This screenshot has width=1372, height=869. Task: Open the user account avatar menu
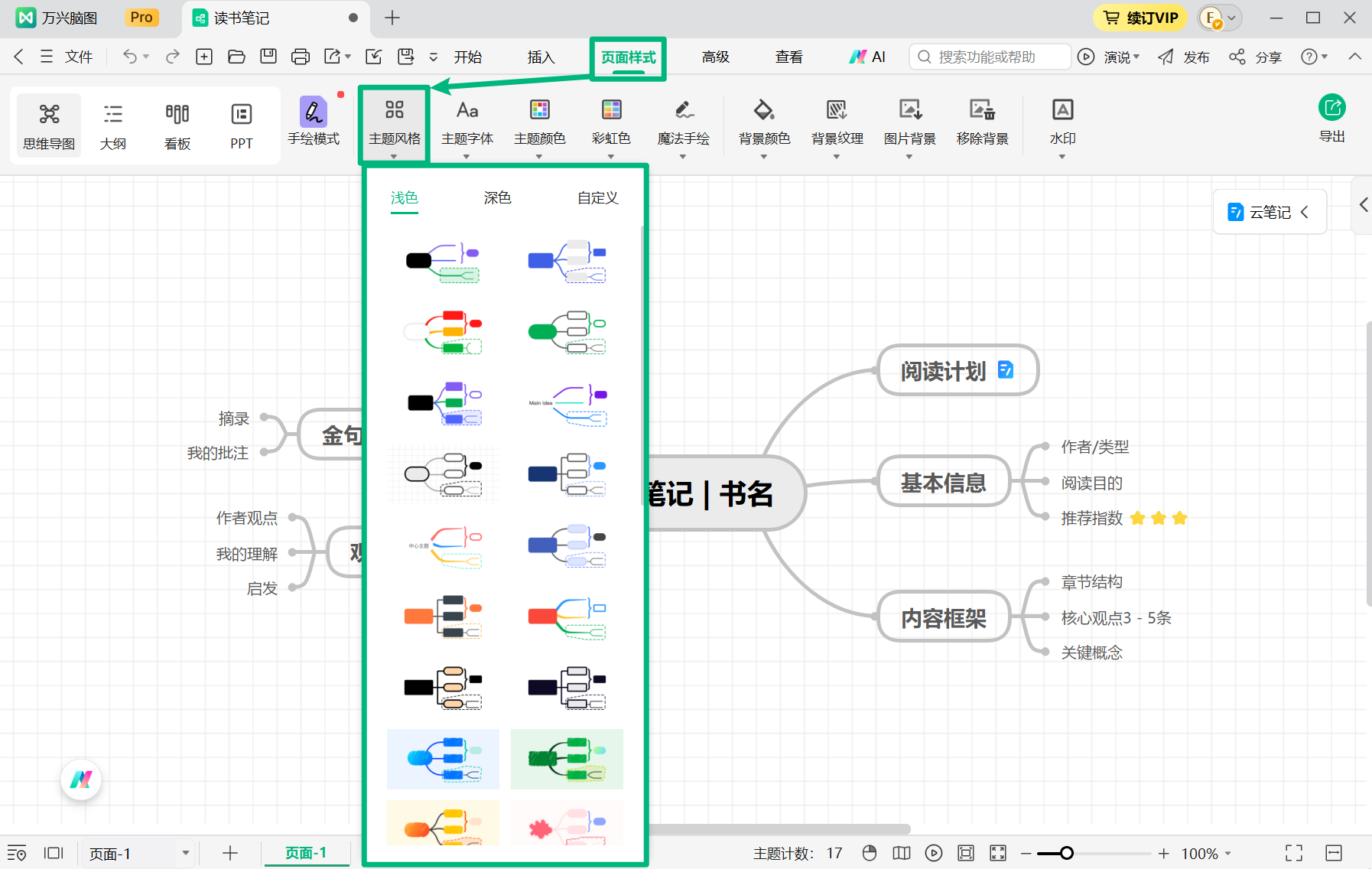click(1219, 18)
